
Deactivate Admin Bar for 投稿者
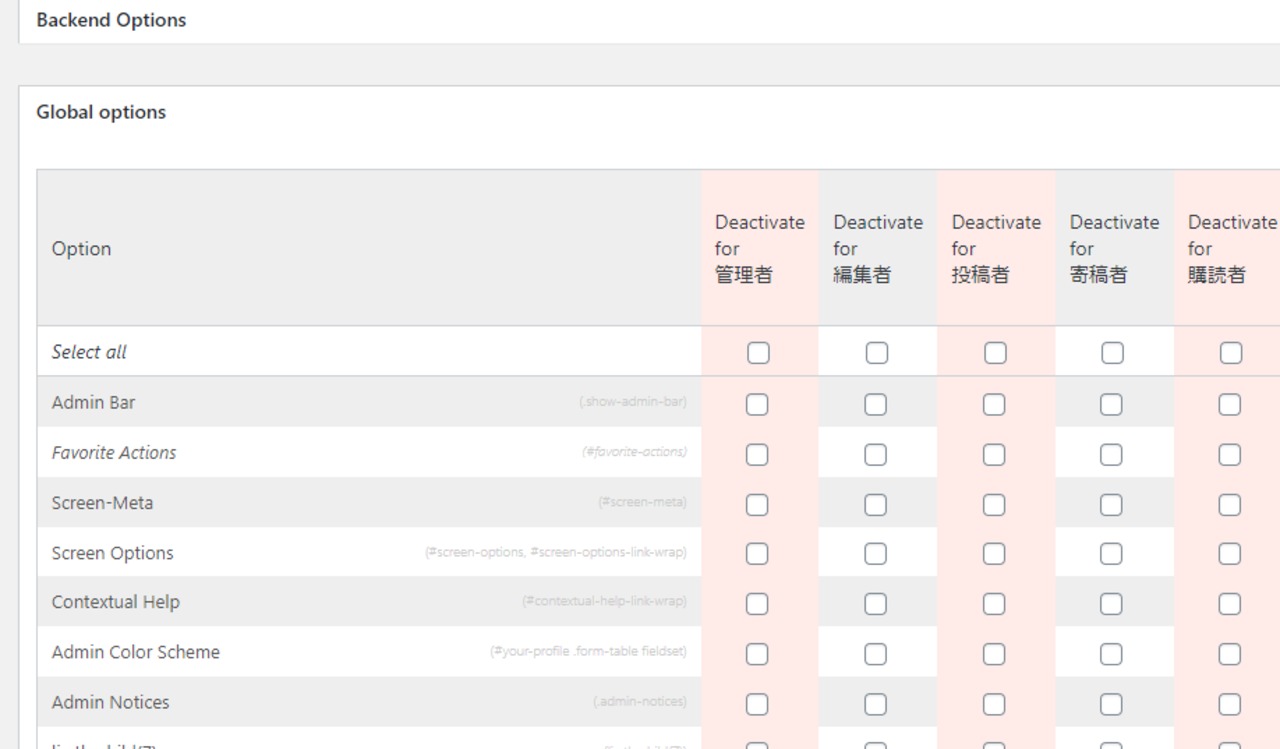[993, 404]
